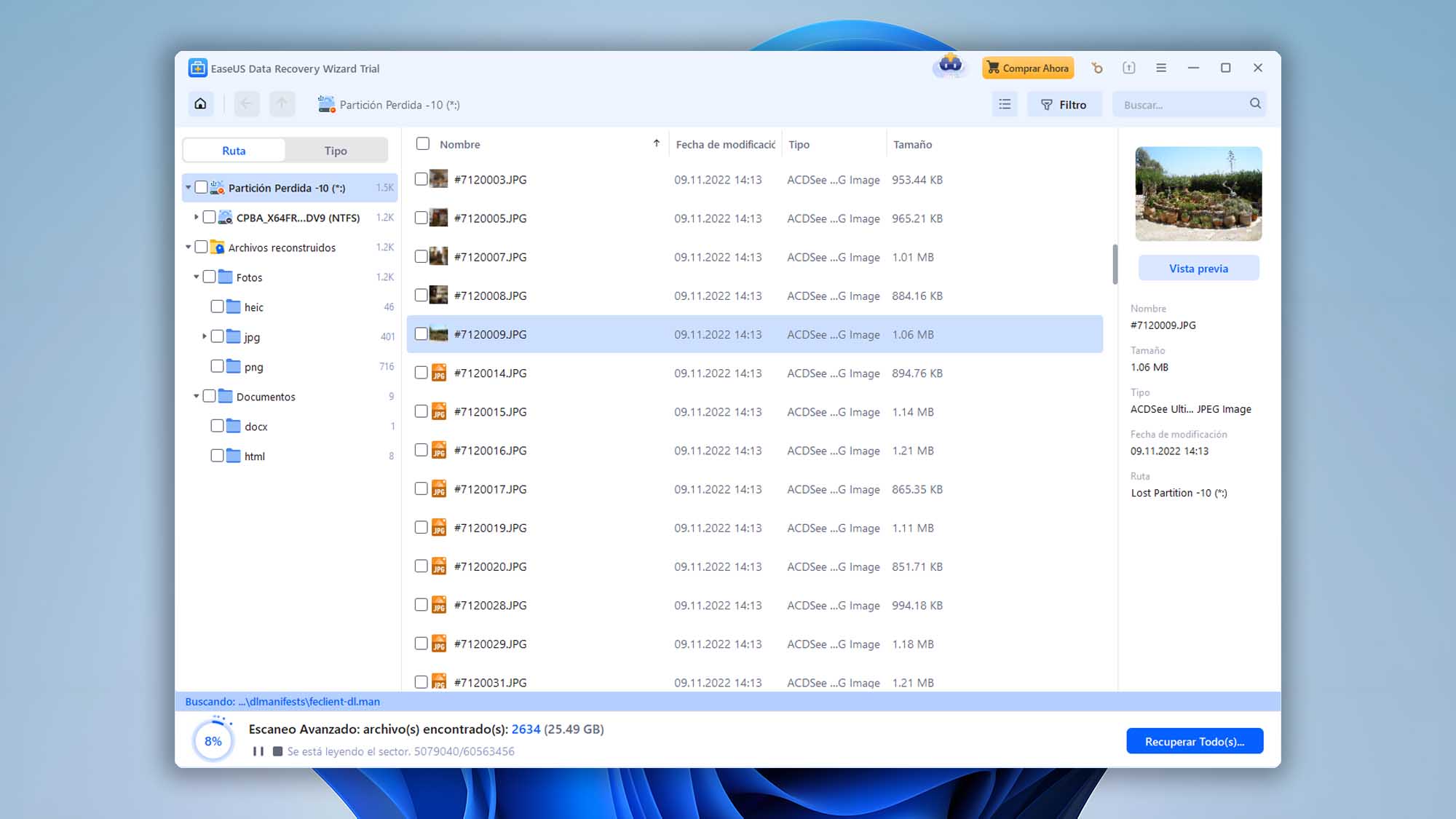Click the JPG file icon of #7120020.JPG
This screenshot has height=819, width=1456.
point(439,566)
